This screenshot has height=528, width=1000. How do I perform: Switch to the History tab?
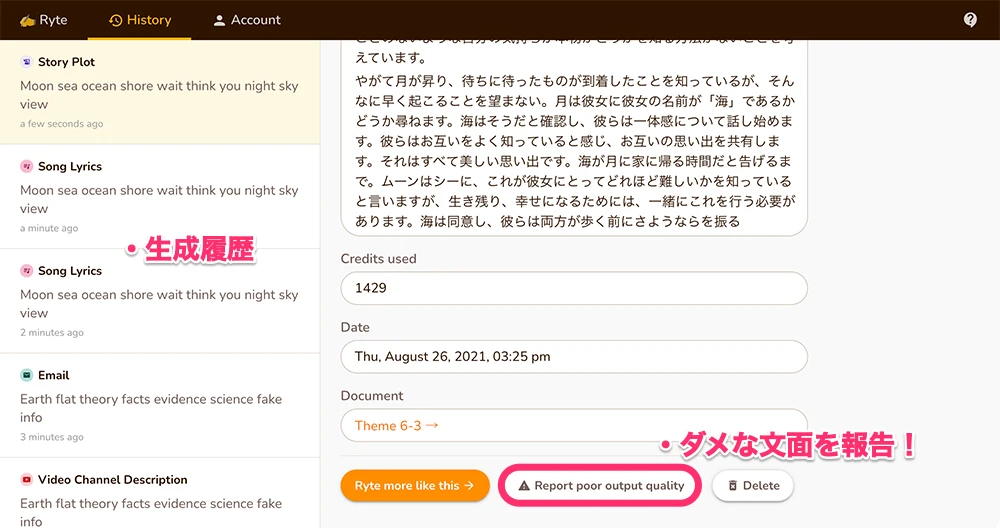tap(139, 20)
